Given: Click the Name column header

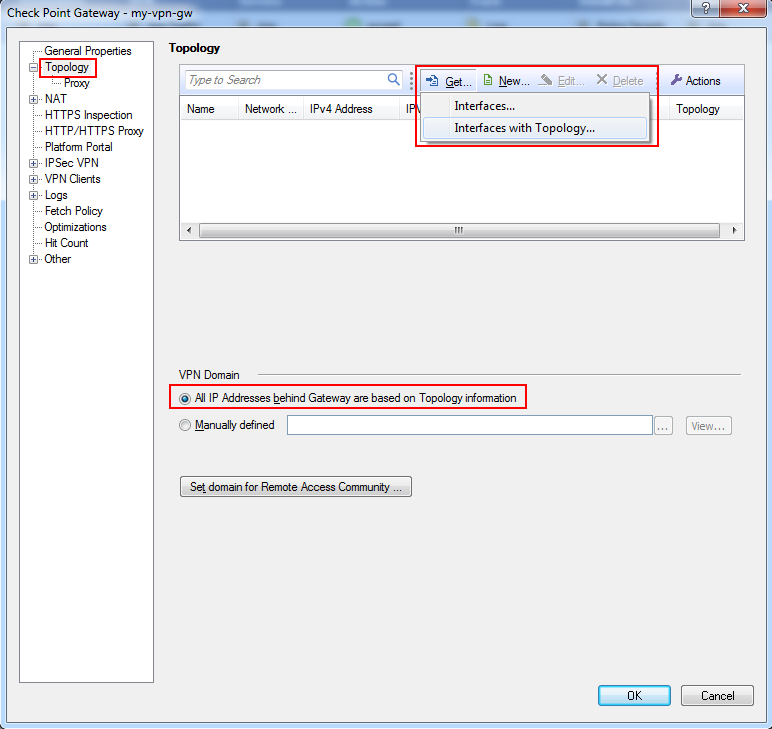Looking at the screenshot, I should tap(209, 109).
